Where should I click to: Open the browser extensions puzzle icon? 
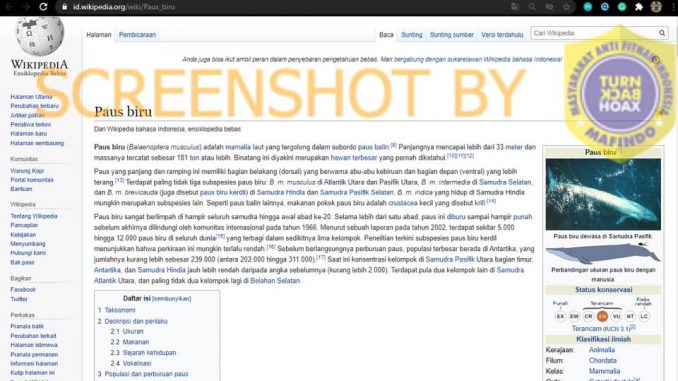(x=639, y=7)
